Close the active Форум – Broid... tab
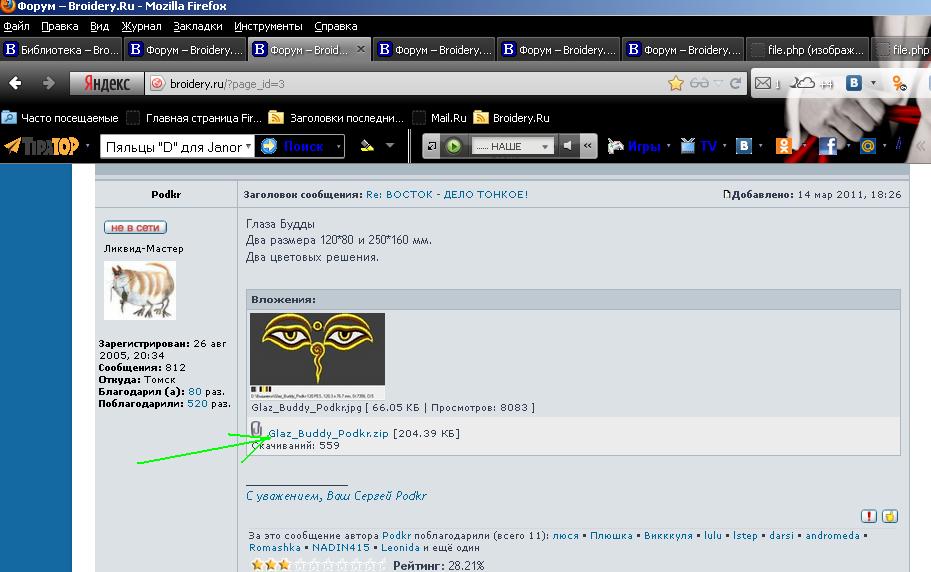931x572 pixels. pos(360,49)
